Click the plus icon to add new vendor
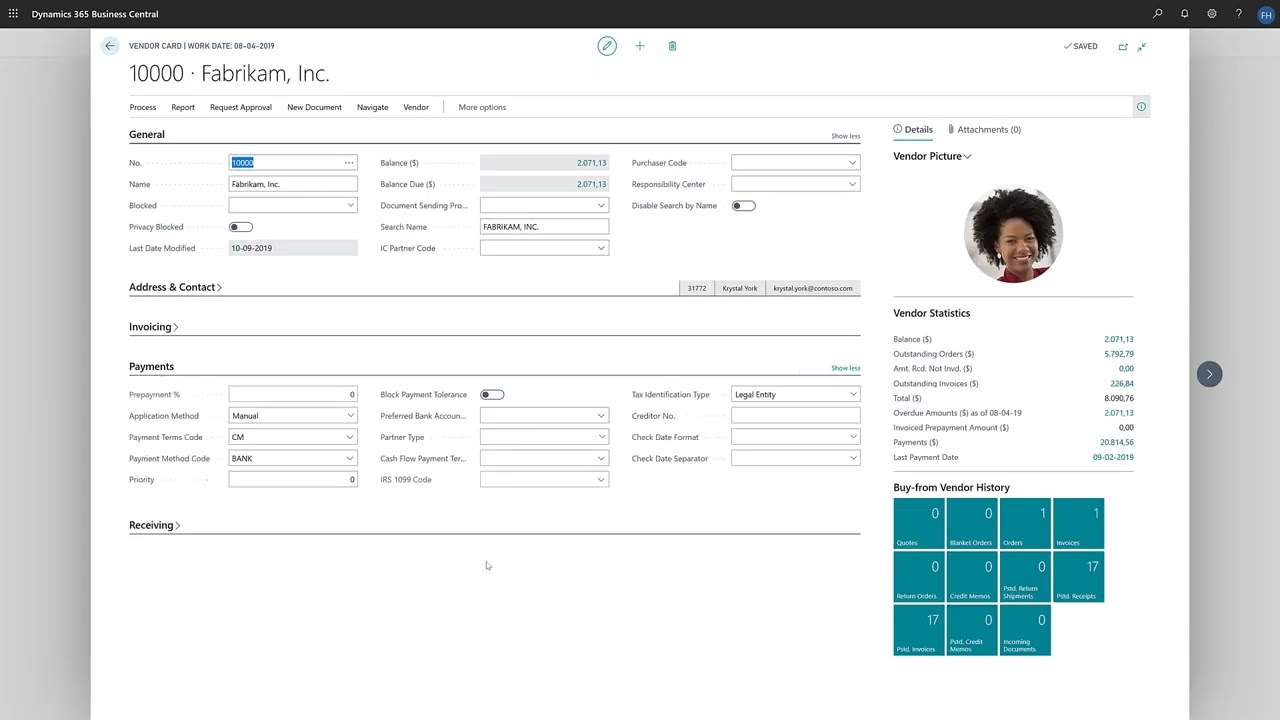The height and width of the screenshot is (720, 1280). (x=640, y=46)
